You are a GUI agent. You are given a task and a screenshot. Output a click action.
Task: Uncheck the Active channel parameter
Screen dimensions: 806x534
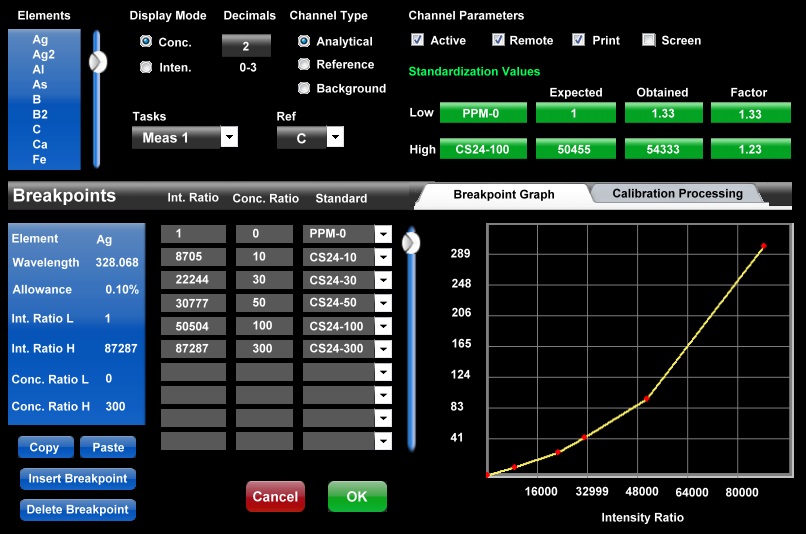pyautogui.click(x=418, y=40)
